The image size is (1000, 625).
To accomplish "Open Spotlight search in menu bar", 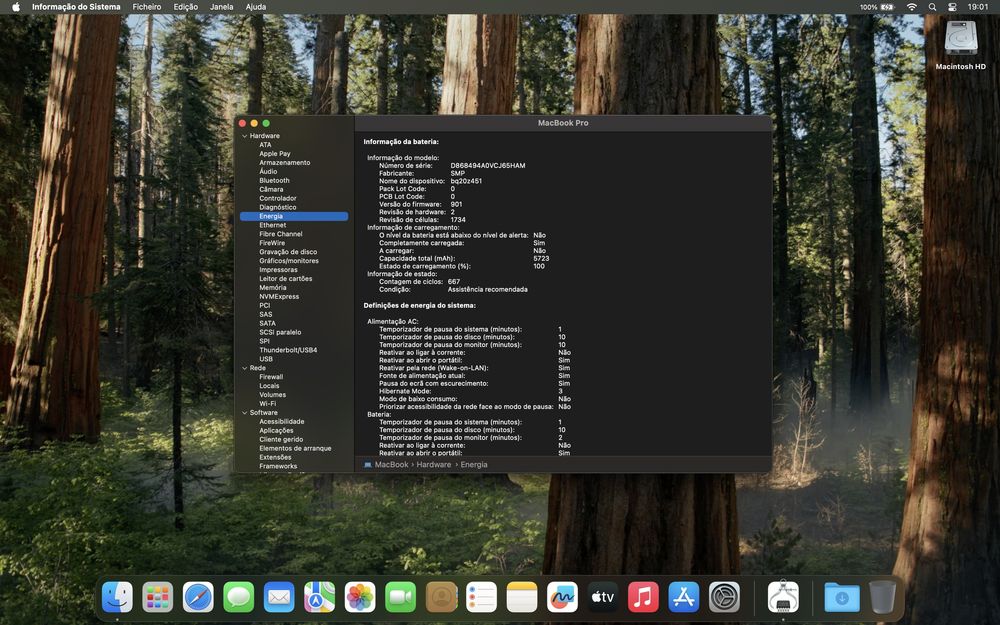I will [932, 7].
